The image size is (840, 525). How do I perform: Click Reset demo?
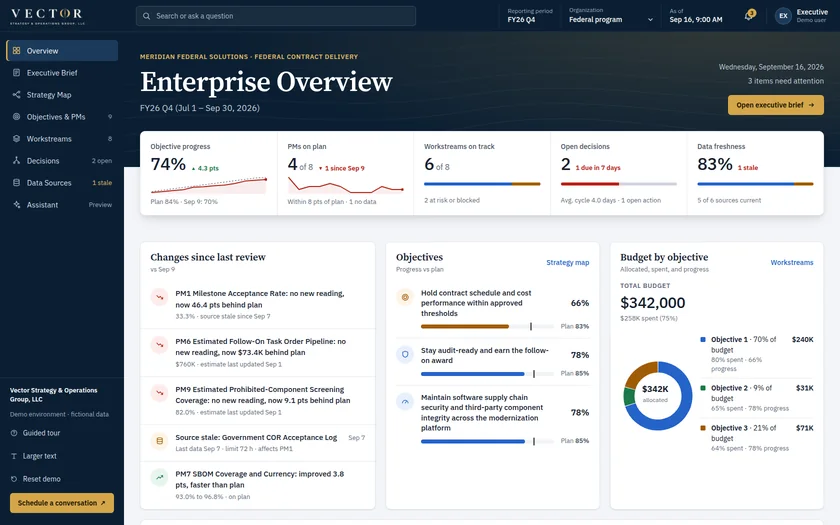coord(35,479)
